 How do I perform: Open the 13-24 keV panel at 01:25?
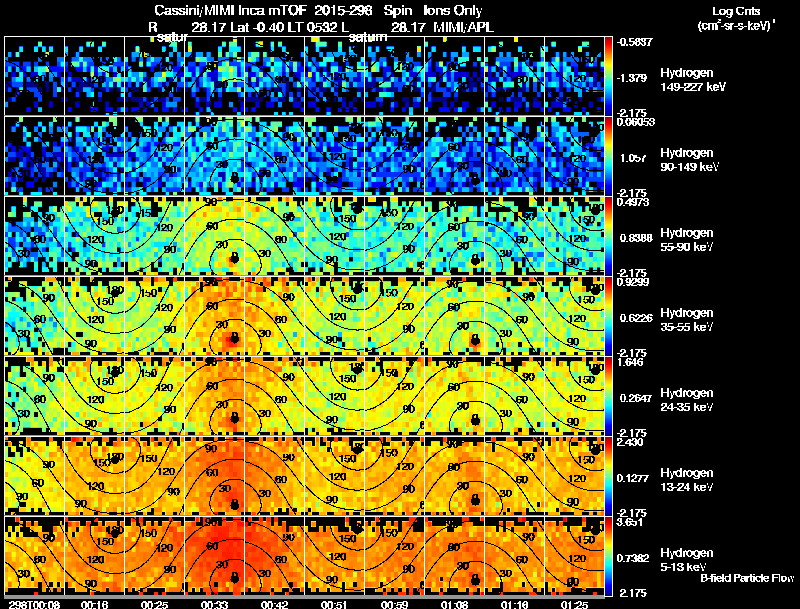(574, 476)
